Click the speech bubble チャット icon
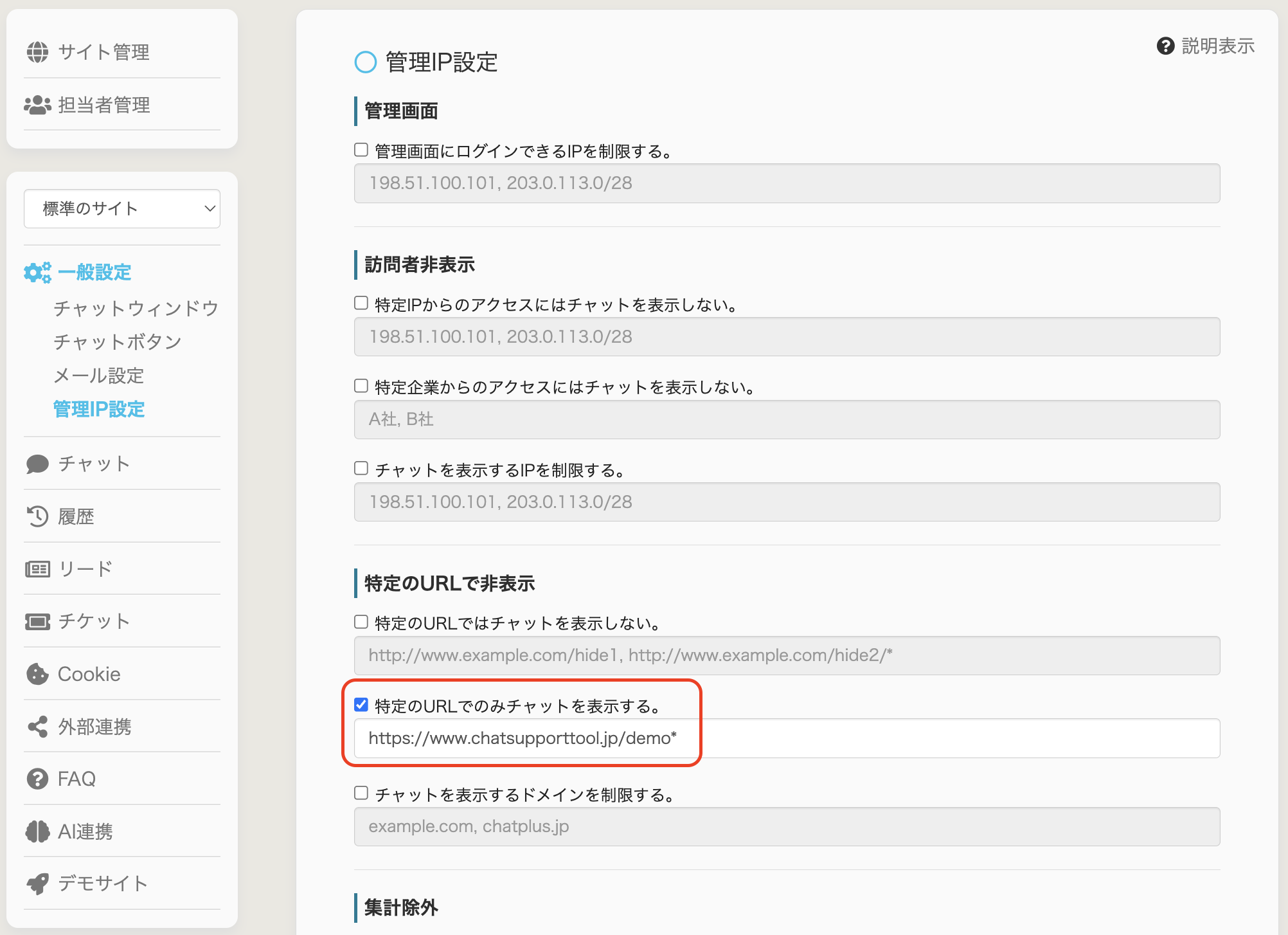 tap(37, 464)
